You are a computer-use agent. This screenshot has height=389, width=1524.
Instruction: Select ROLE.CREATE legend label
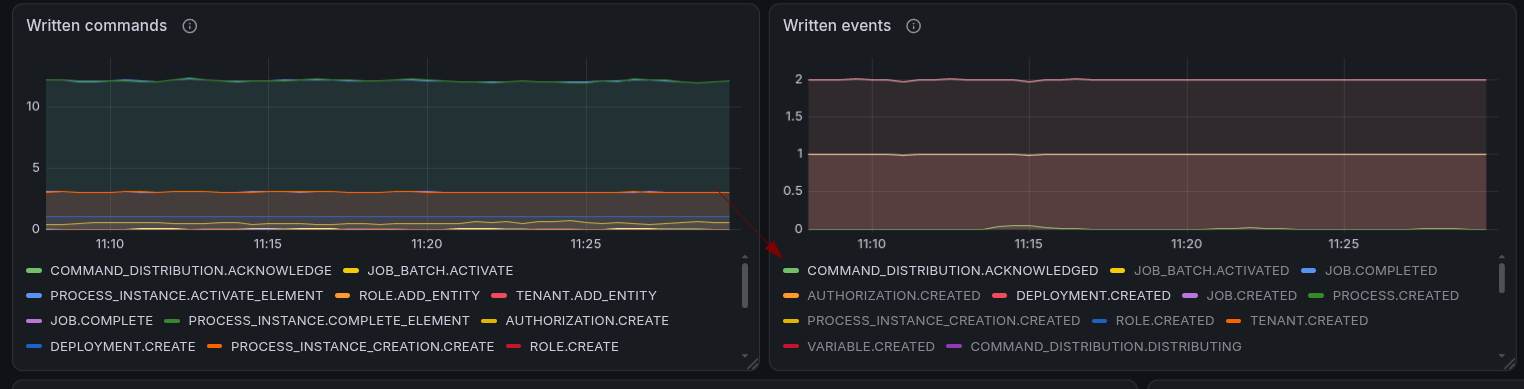[573, 346]
